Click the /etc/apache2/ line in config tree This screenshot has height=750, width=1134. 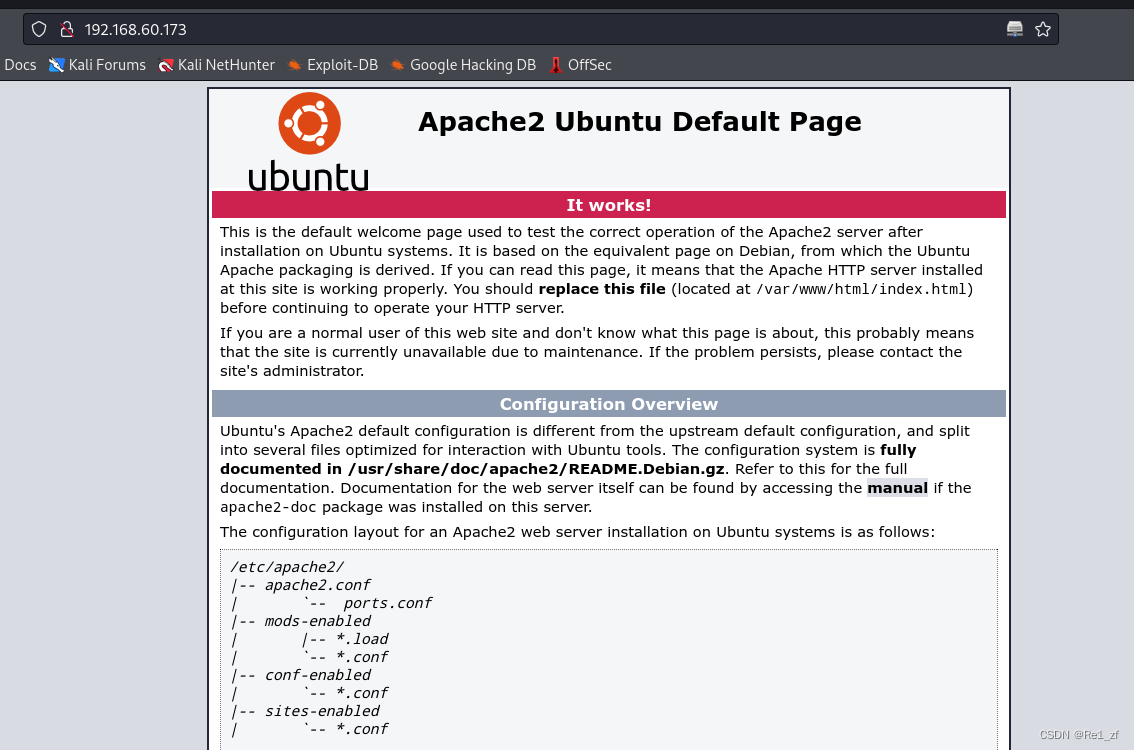[287, 567]
